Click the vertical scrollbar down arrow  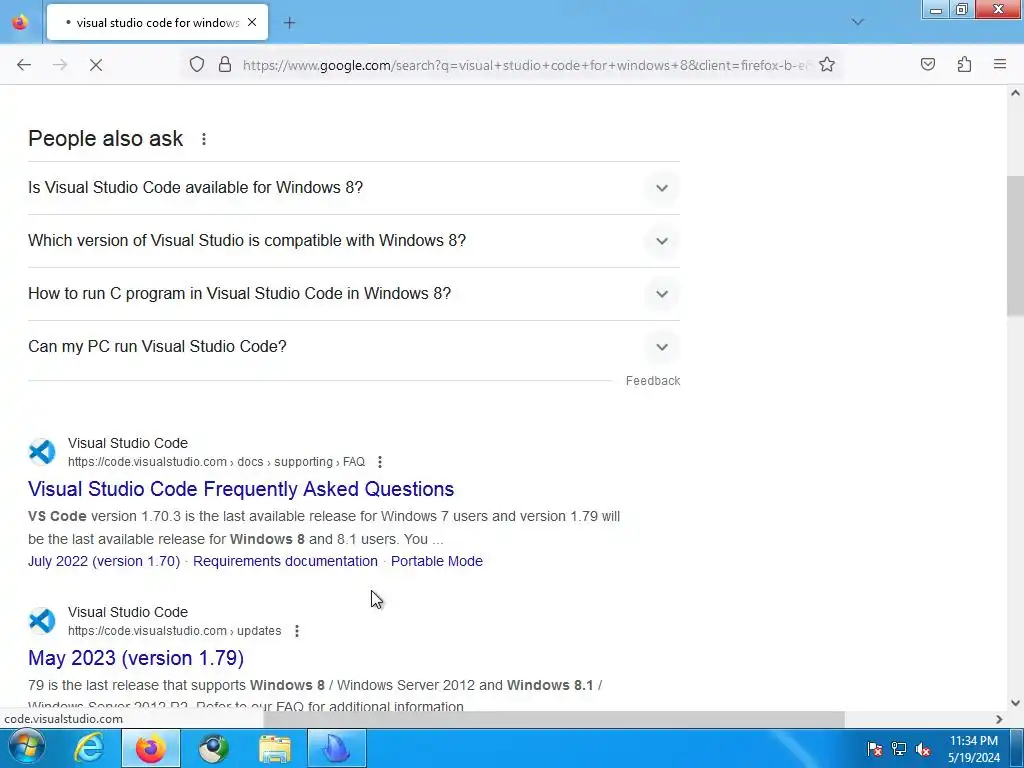pyautogui.click(x=1015, y=703)
